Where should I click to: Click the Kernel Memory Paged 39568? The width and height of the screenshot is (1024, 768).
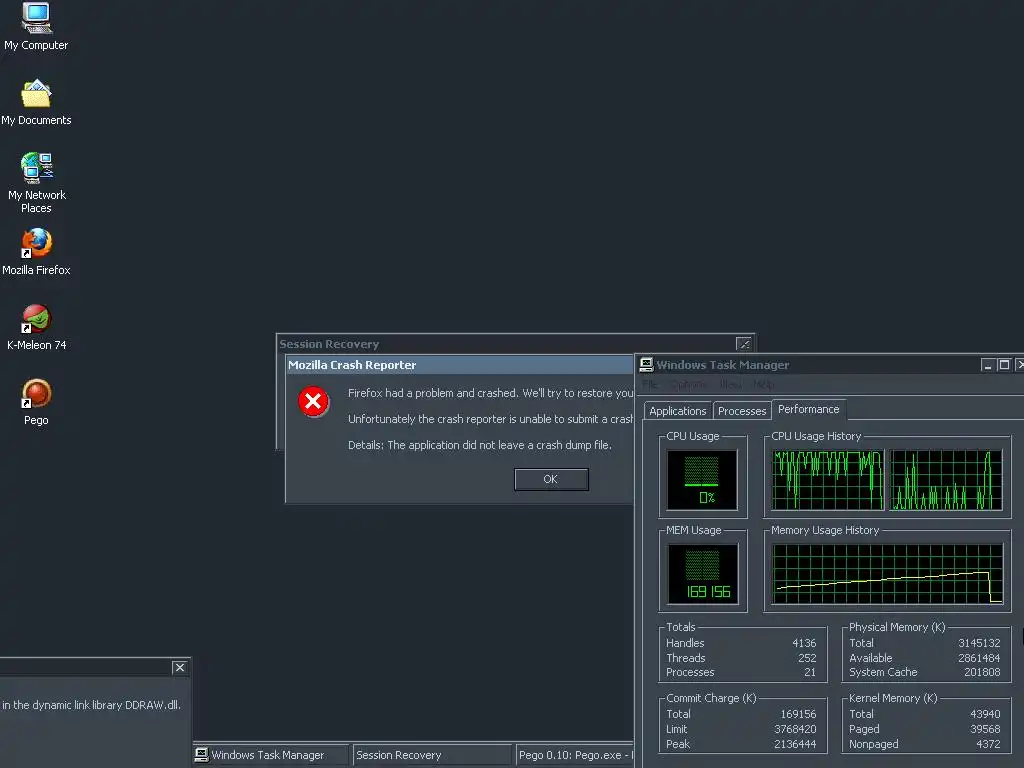[x=985, y=729]
